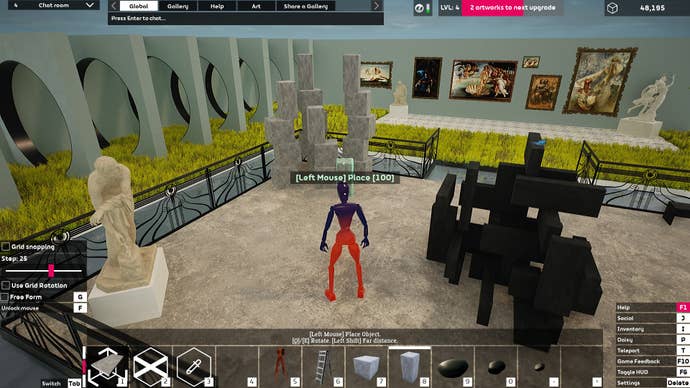Switch to the Help chat tab
Viewport: 690px width, 388px height.
click(217, 6)
